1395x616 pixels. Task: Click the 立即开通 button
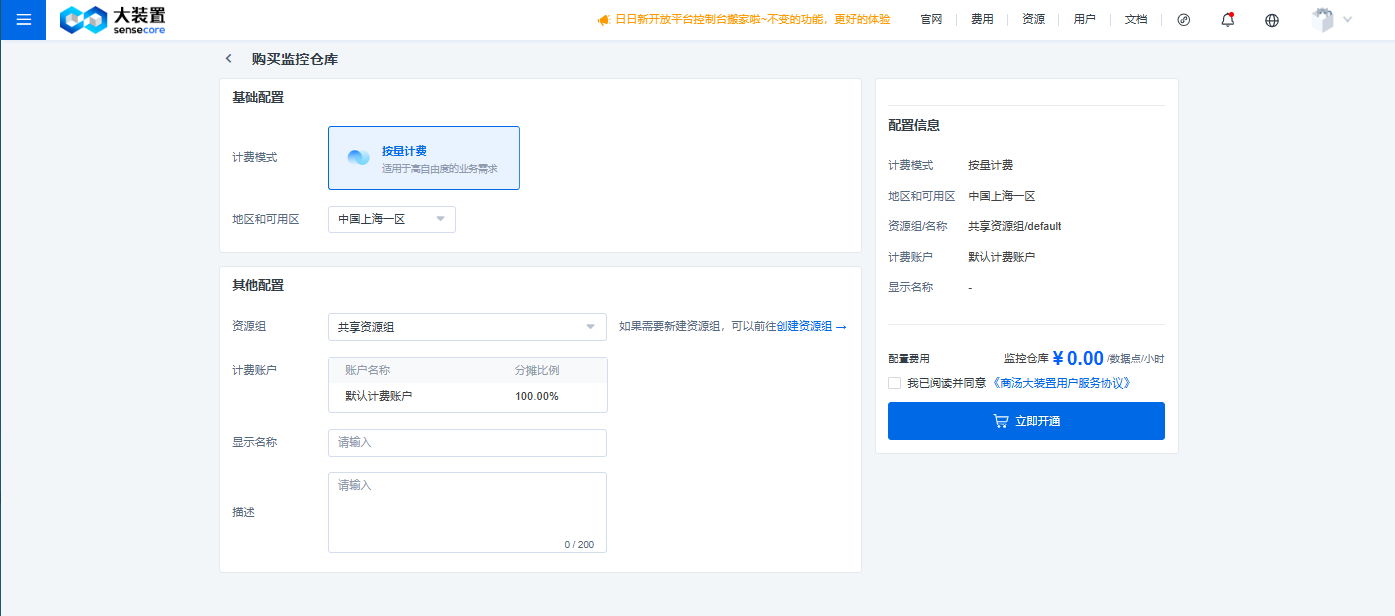pyautogui.click(x=1026, y=421)
